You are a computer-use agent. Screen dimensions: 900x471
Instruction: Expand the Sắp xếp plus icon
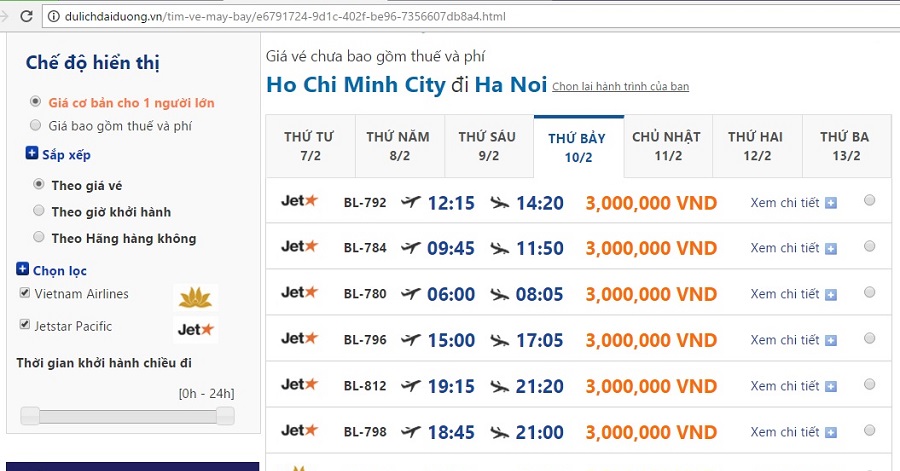[32, 153]
